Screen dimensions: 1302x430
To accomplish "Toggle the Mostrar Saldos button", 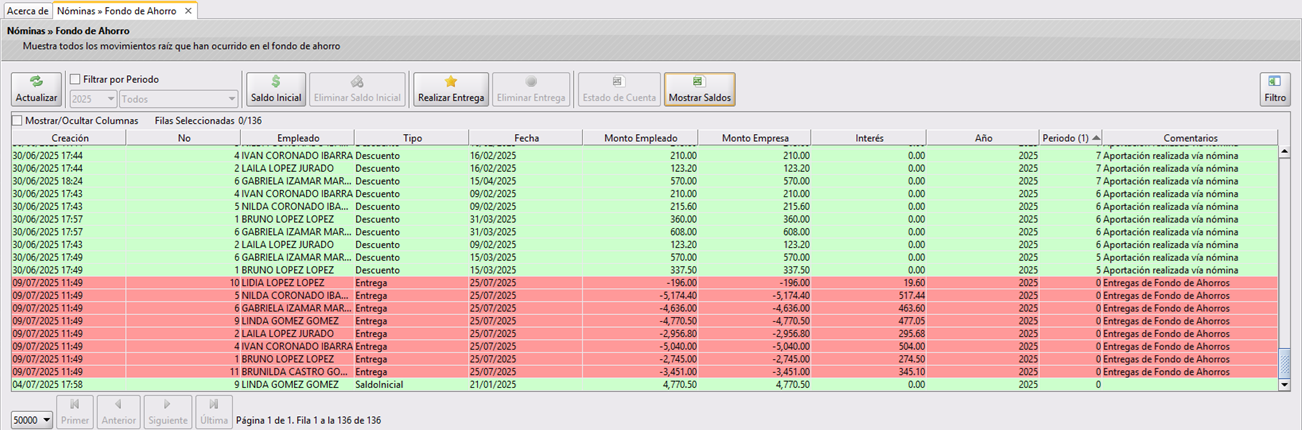I will (699, 89).
